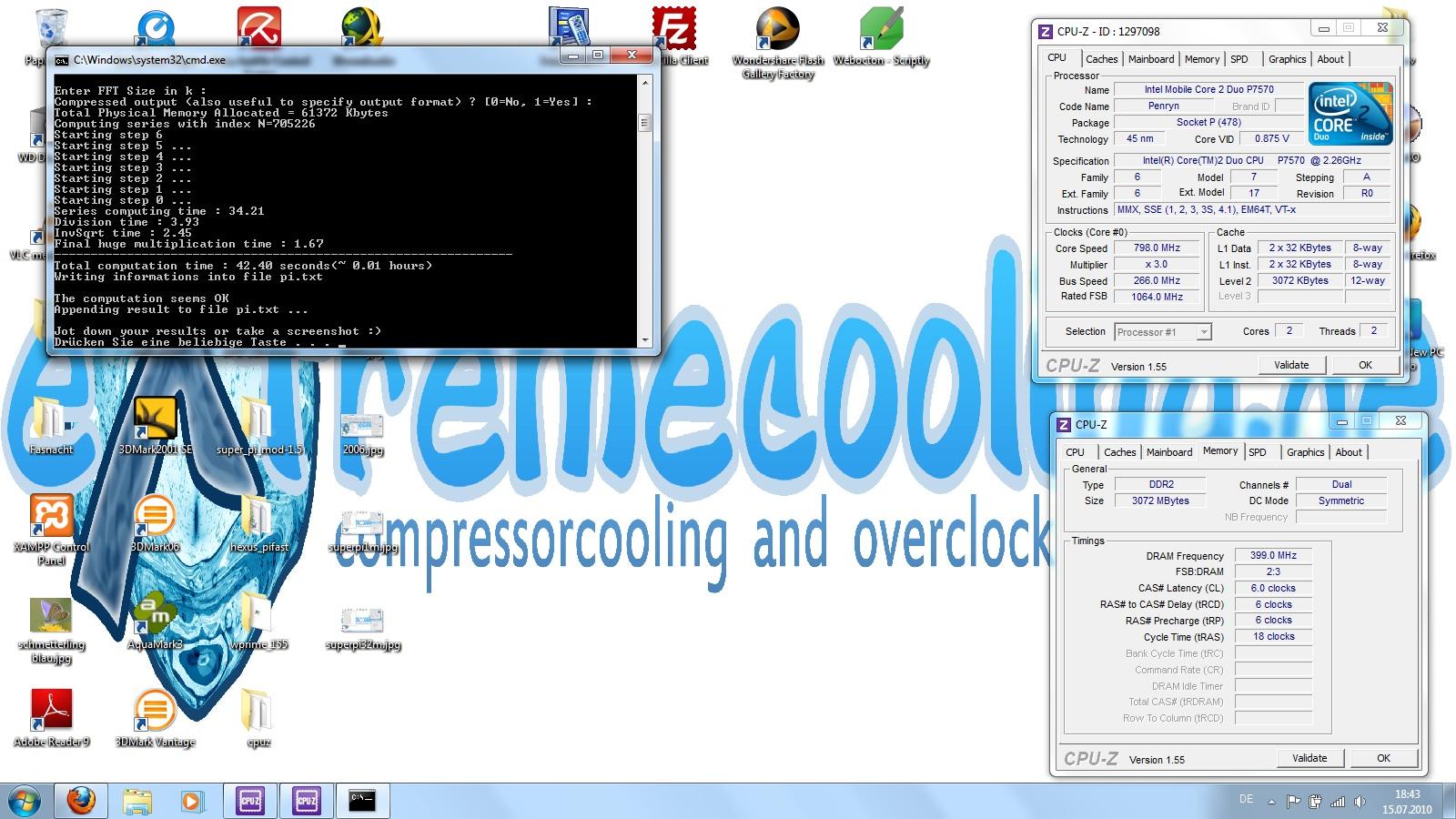The height and width of the screenshot is (819, 1456).
Task: Open wprime_155 folder icon
Action: [258, 621]
